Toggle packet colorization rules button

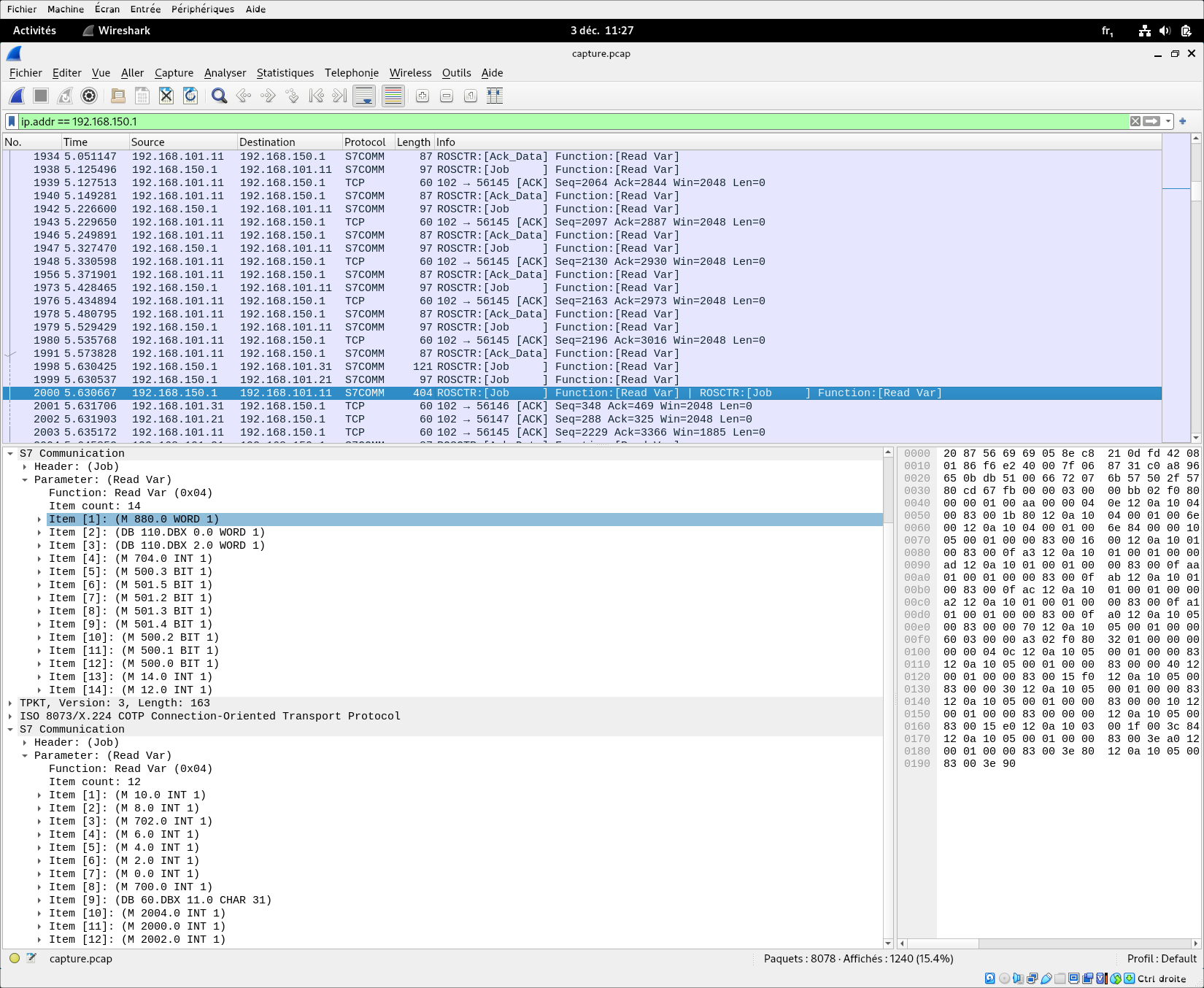pyautogui.click(x=393, y=96)
